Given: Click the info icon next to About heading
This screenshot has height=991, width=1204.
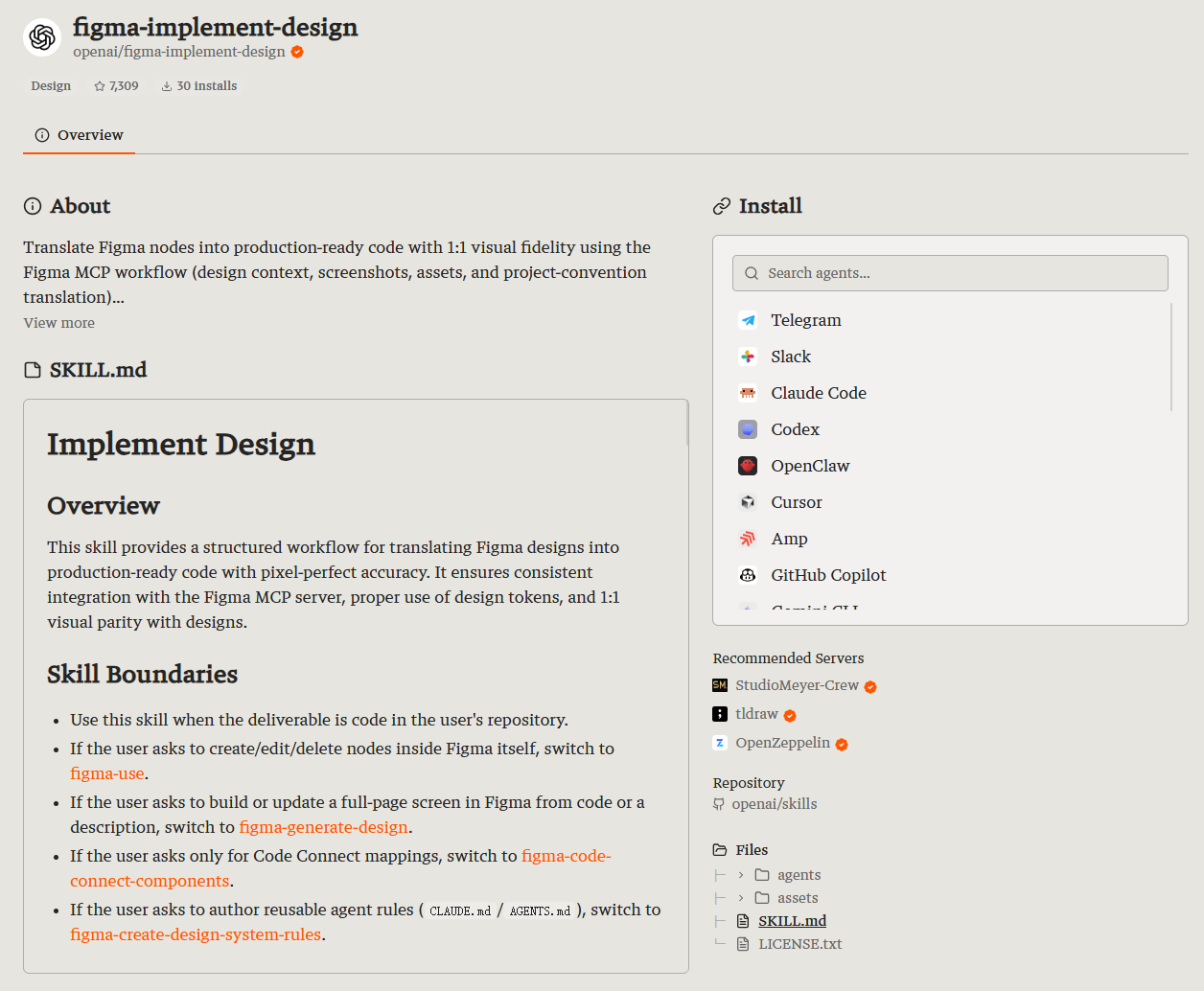Looking at the screenshot, I should (33, 206).
